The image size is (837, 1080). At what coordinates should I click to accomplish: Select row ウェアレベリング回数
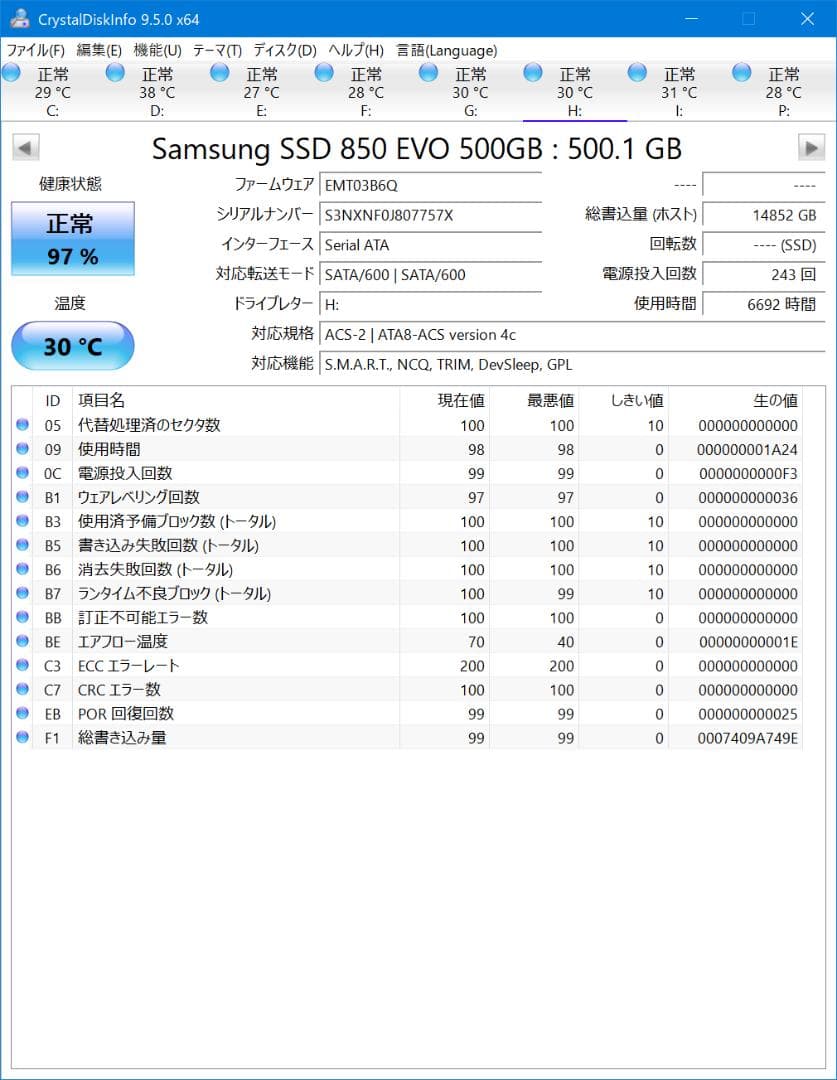pyautogui.click(x=407, y=497)
